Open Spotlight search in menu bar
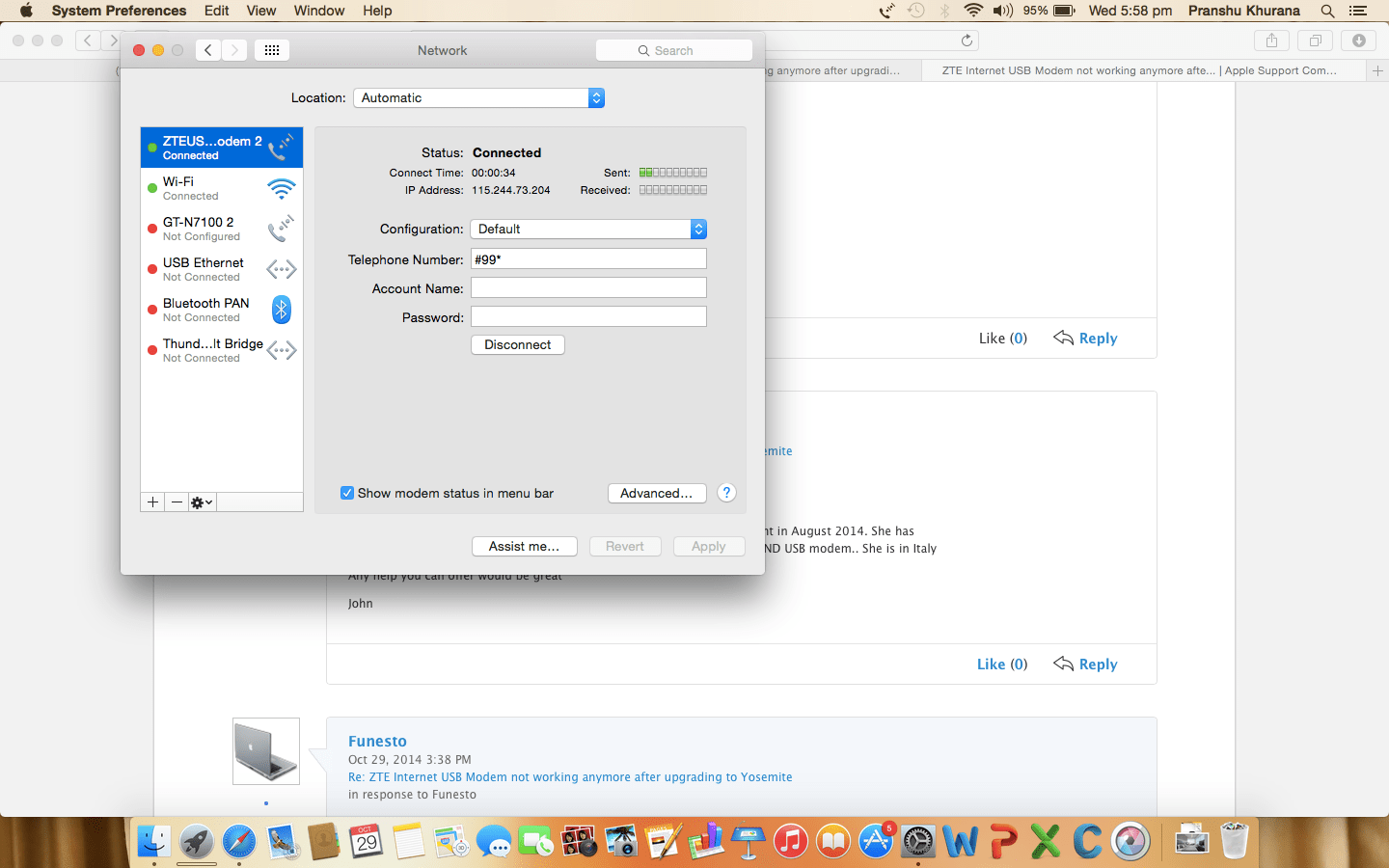Screen dimensions: 1389x868 pyautogui.click(x=1328, y=11)
